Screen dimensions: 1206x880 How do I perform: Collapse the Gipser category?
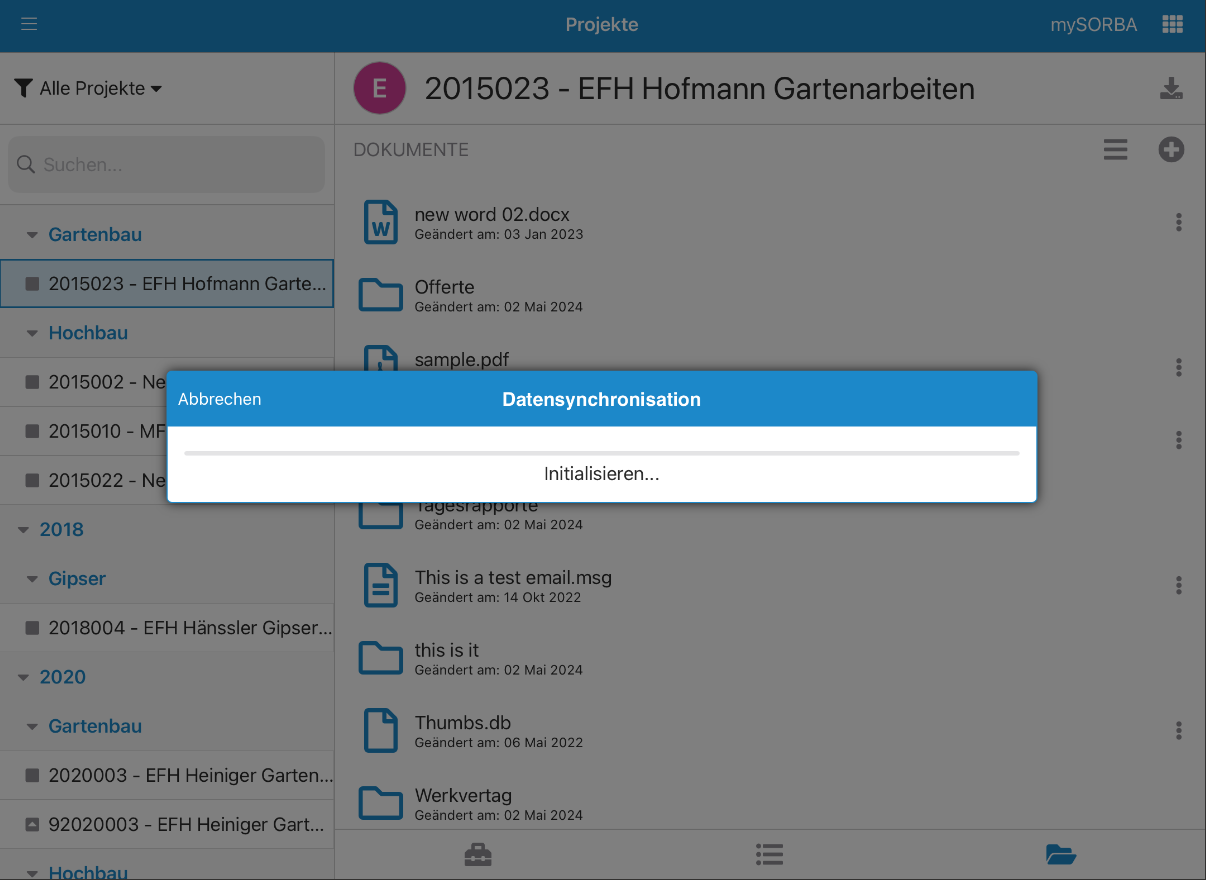click(x=32, y=579)
